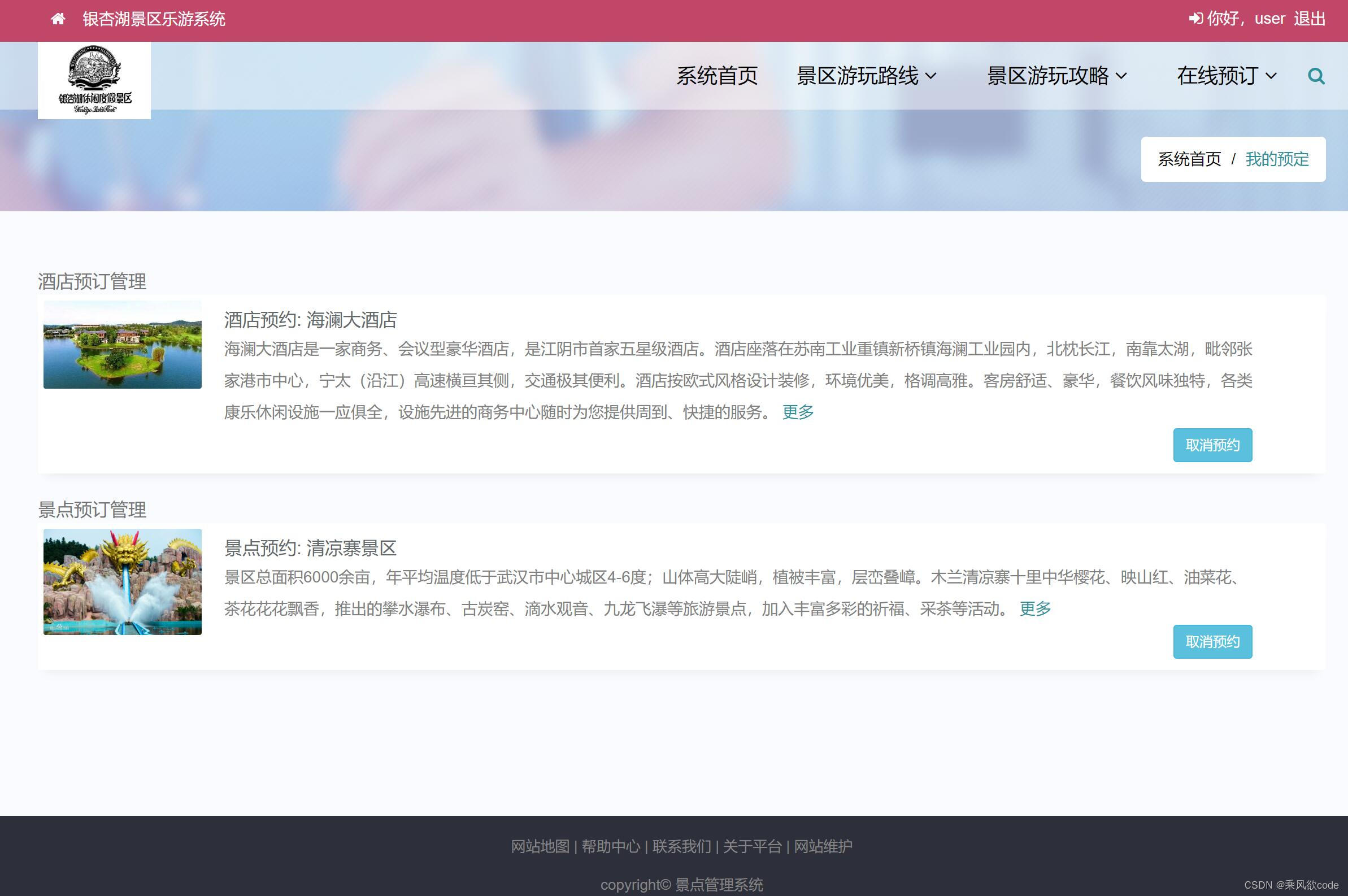The height and width of the screenshot is (896, 1348).
Task: Click 更多 link for 清凉寨景区 description
Action: point(1035,609)
